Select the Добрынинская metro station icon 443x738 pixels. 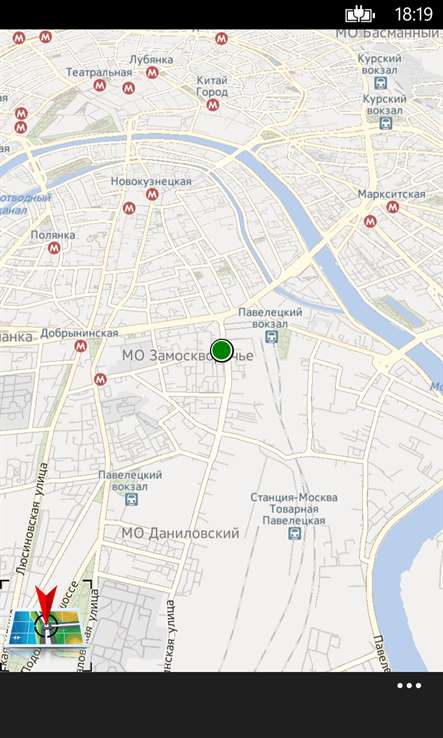pyautogui.click(x=81, y=346)
